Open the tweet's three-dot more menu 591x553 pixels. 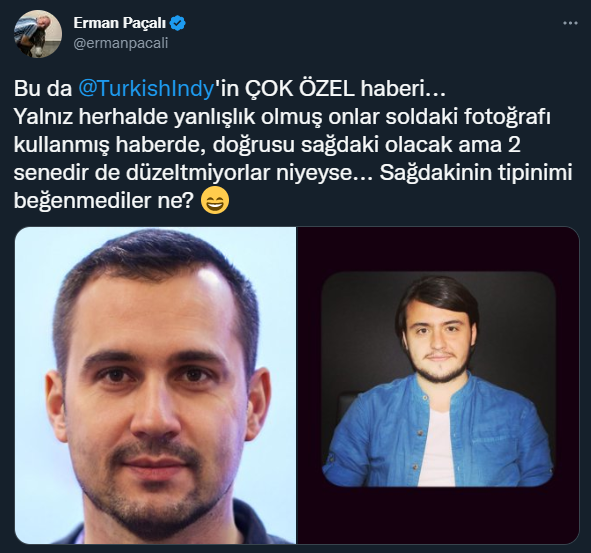(x=570, y=23)
